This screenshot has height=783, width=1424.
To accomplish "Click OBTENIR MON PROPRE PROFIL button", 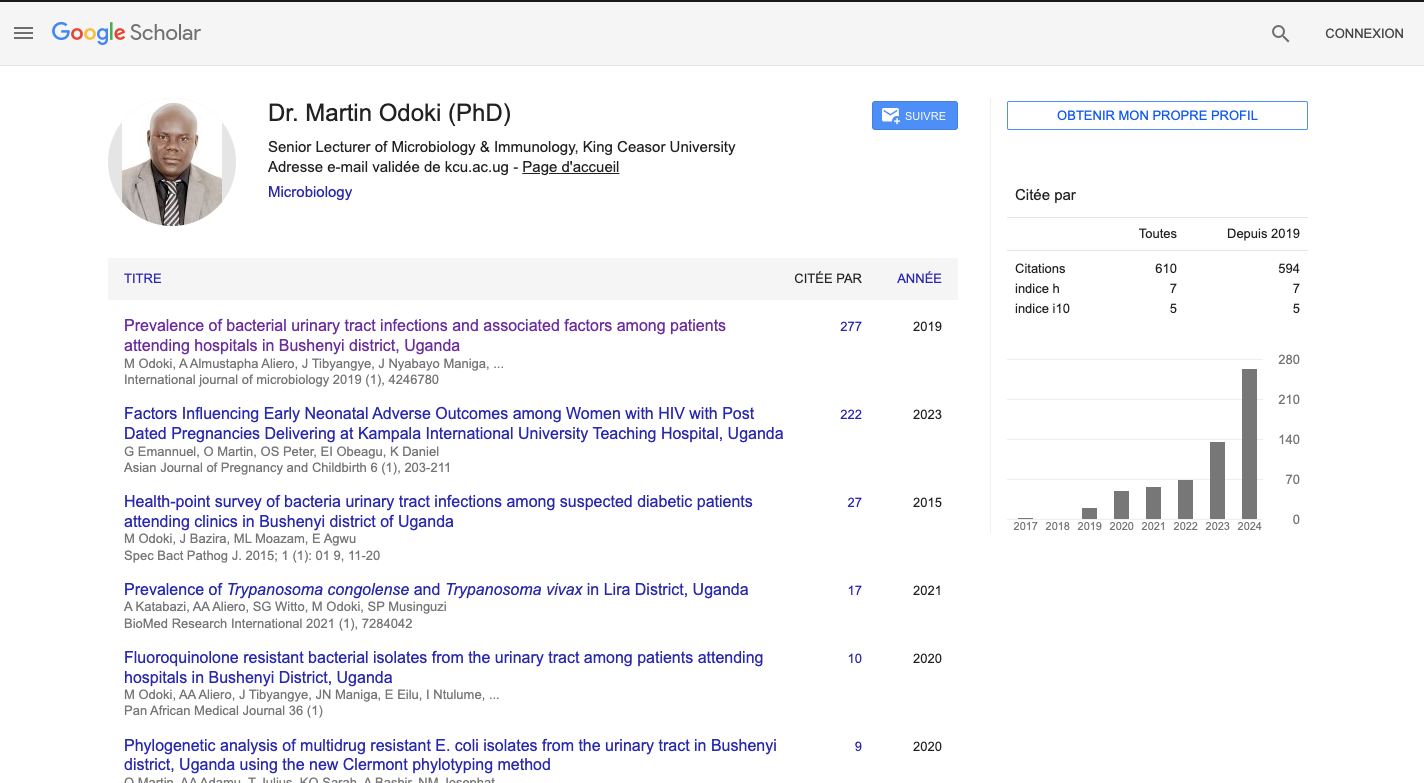I will [1156, 115].
